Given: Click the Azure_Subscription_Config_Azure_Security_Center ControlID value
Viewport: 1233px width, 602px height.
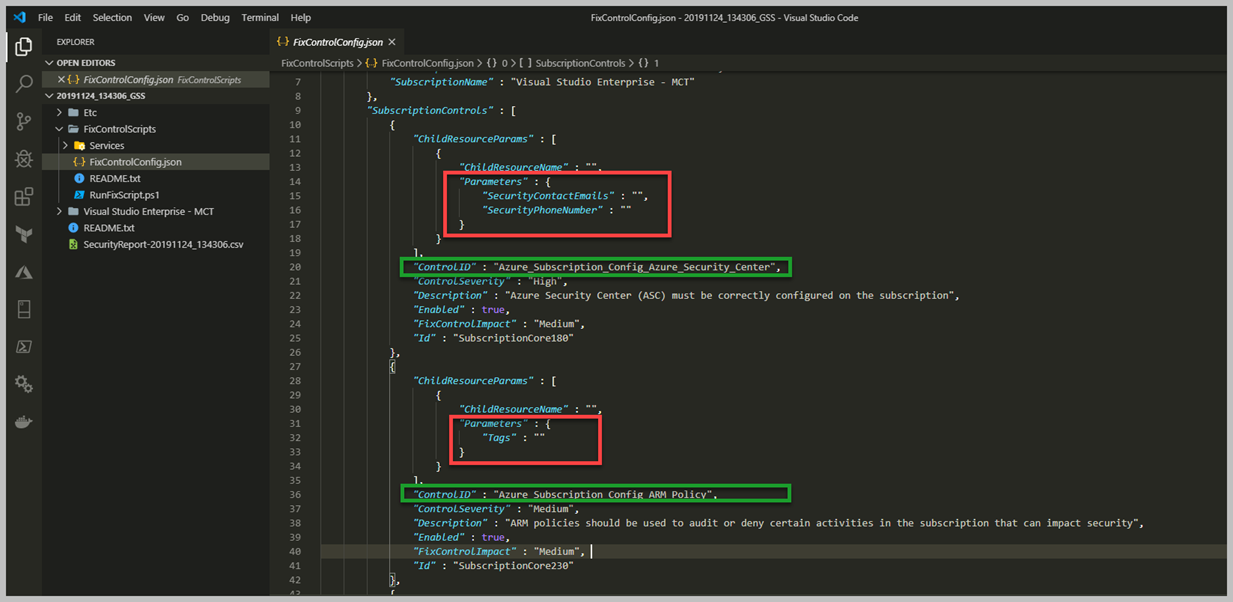Looking at the screenshot, I should (x=634, y=267).
